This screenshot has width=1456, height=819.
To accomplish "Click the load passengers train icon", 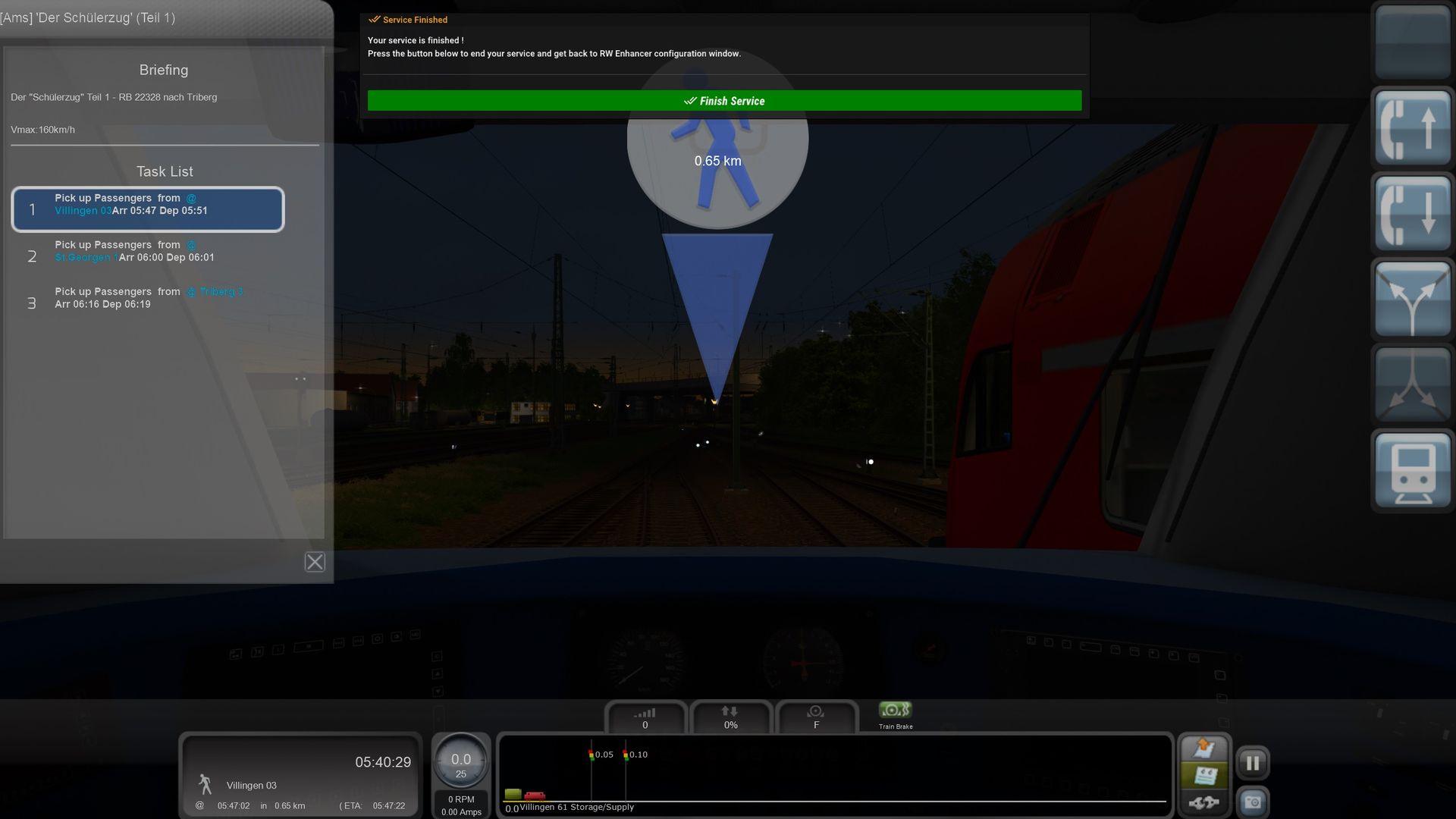I will point(1412,470).
